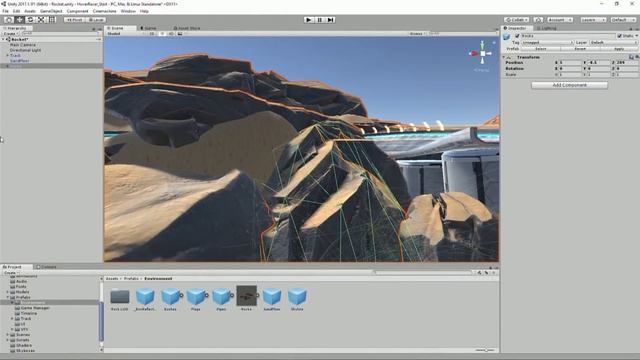Click the Pause button

(320, 20)
